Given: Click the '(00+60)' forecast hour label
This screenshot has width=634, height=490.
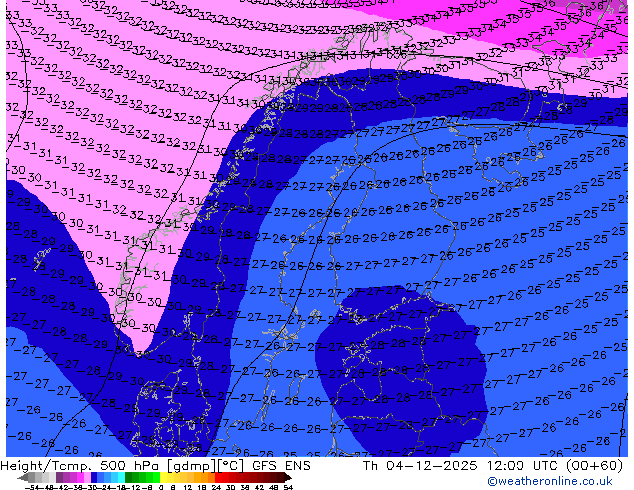Looking at the screenshot, I should click(594, 466).
